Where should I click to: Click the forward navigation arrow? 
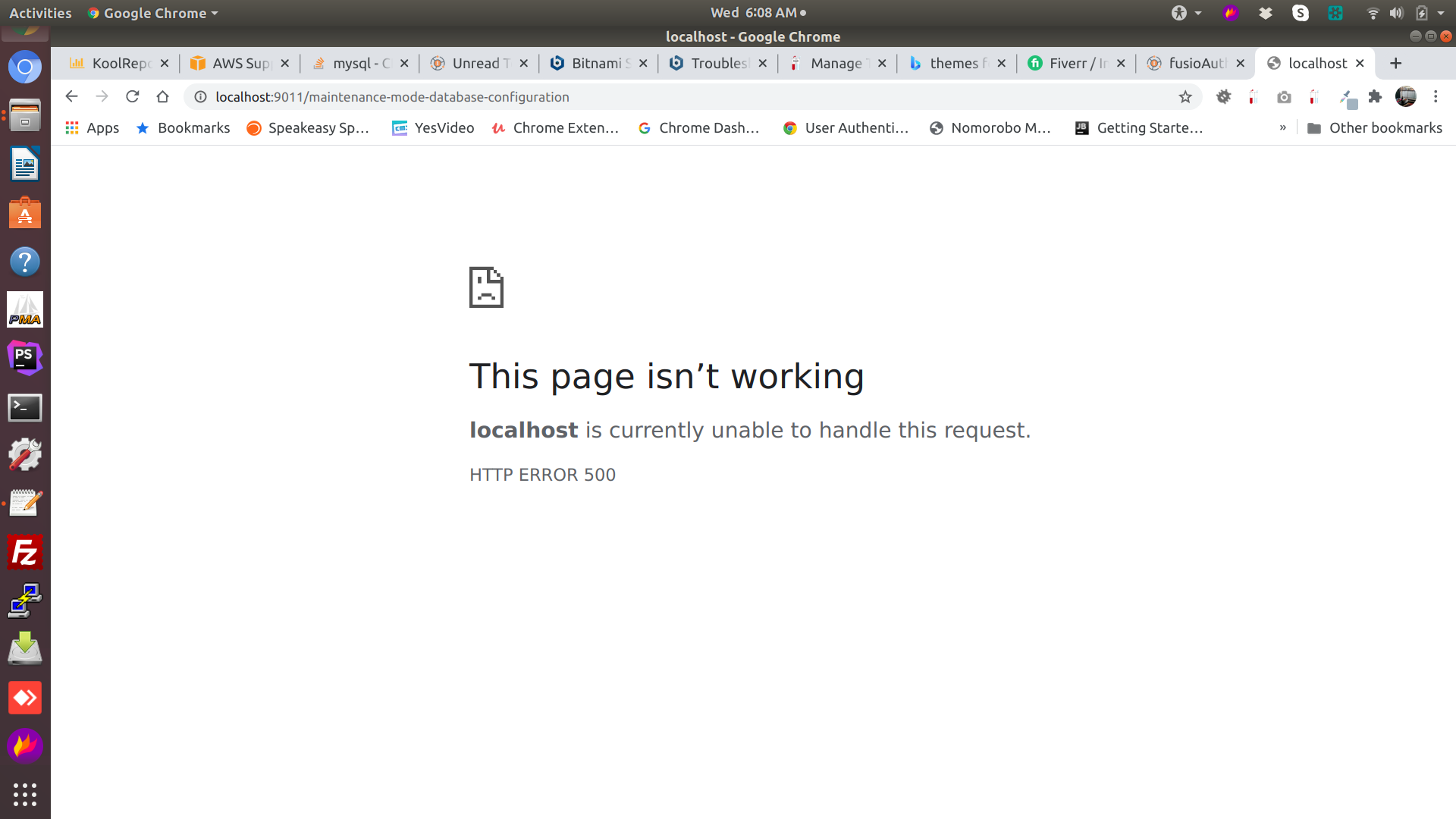102,96
